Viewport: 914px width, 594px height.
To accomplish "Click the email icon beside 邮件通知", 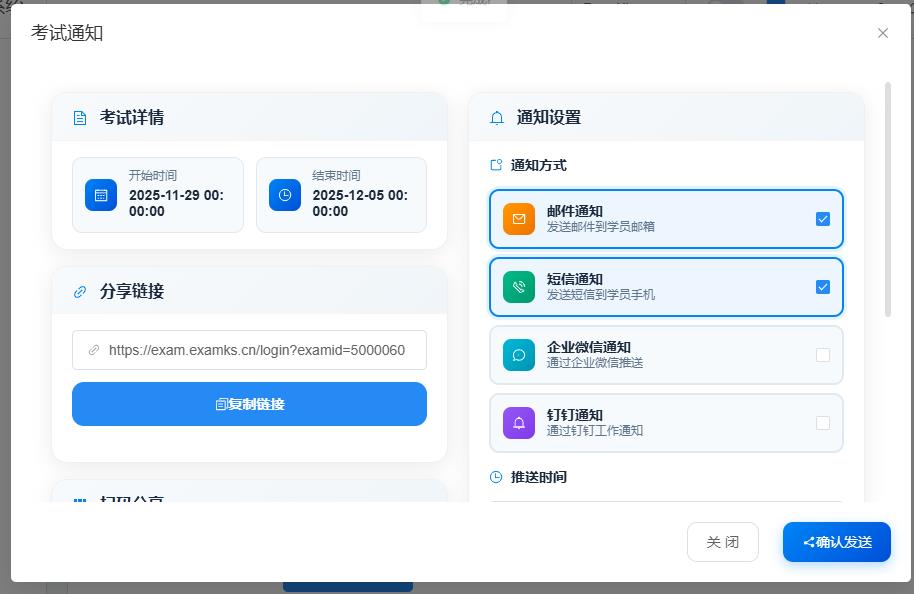I will coord(518,218).
